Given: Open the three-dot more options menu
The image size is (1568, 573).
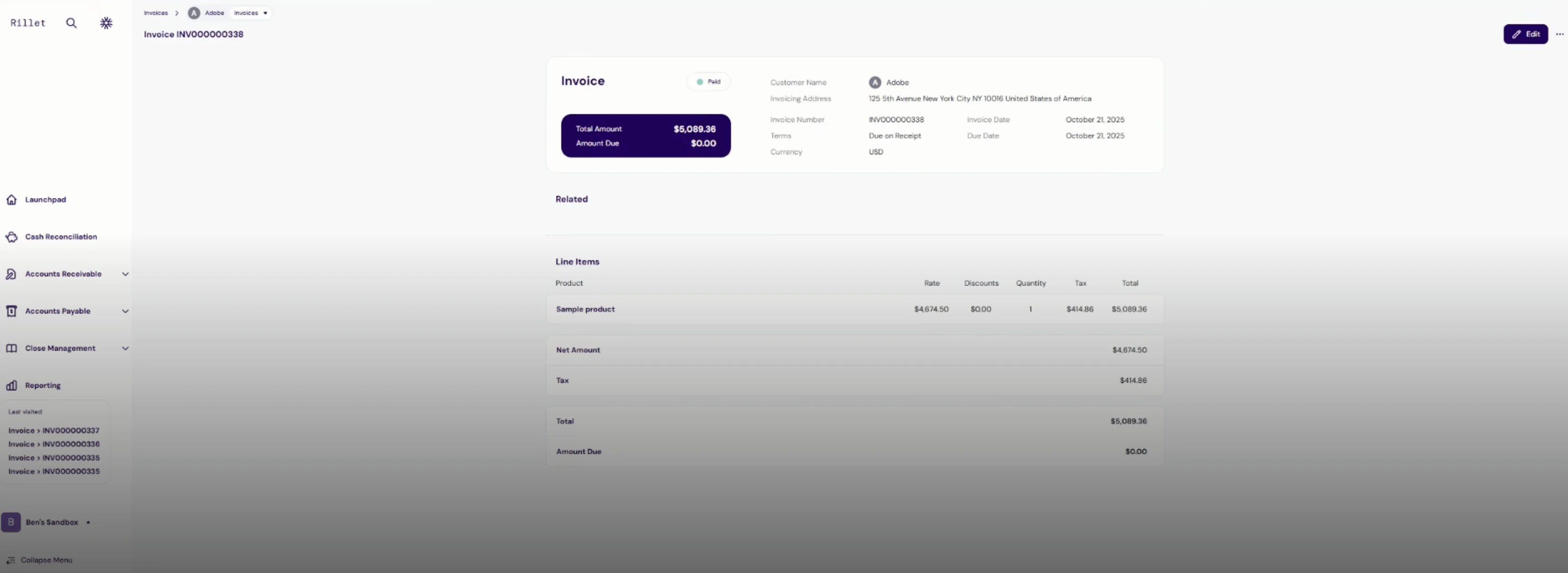Looking at the screenshot, I should 1559,34.
